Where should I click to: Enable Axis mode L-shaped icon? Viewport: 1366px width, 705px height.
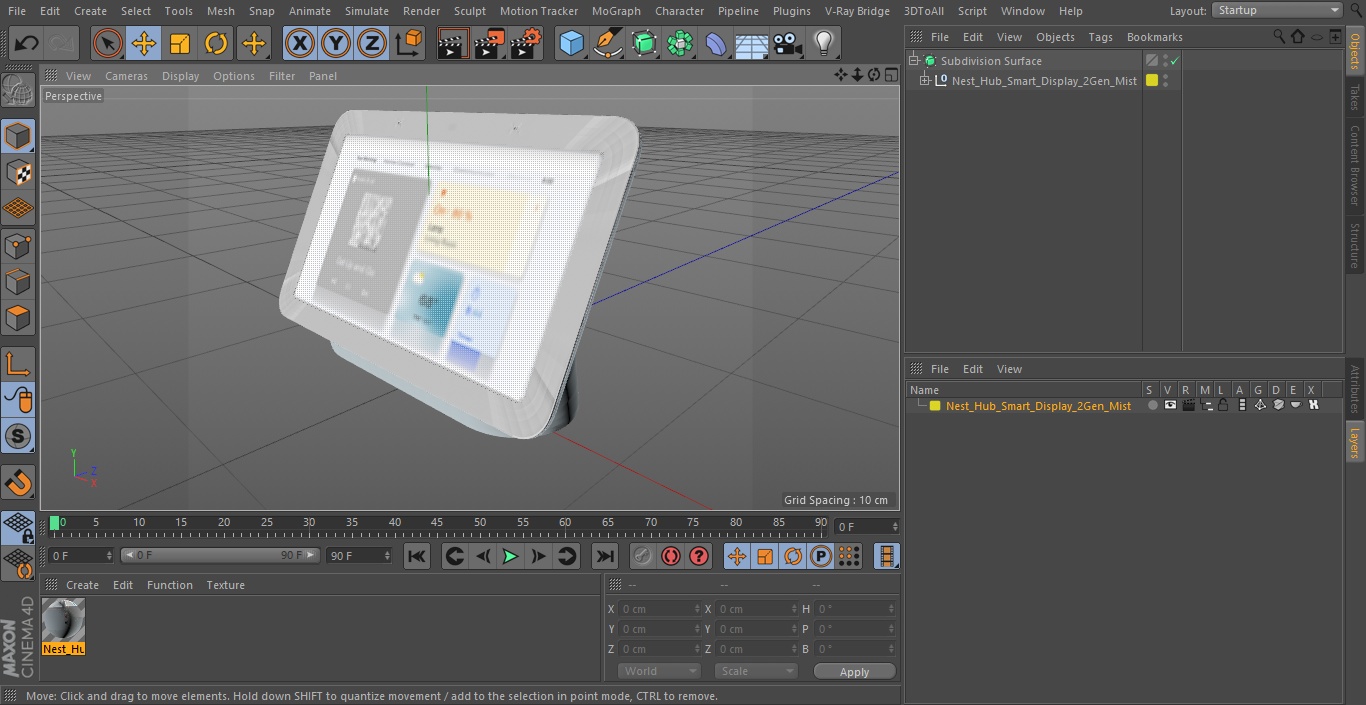tap(18, 364)
